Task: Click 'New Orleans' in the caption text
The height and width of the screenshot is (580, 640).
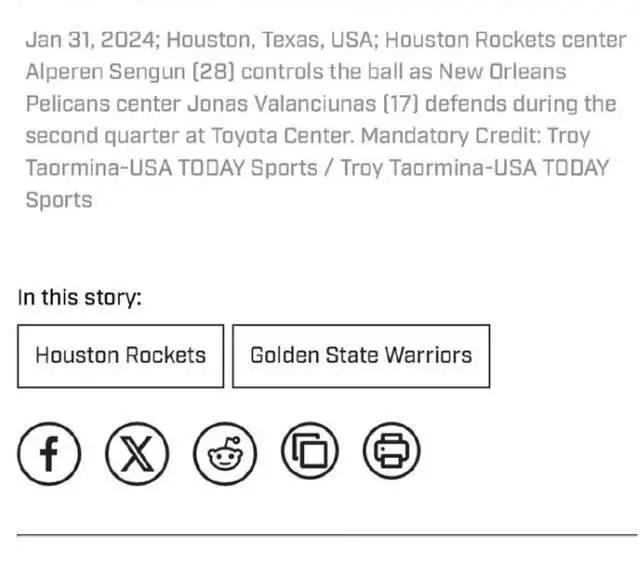Action: pyautogui.click(x=502, y=72)
